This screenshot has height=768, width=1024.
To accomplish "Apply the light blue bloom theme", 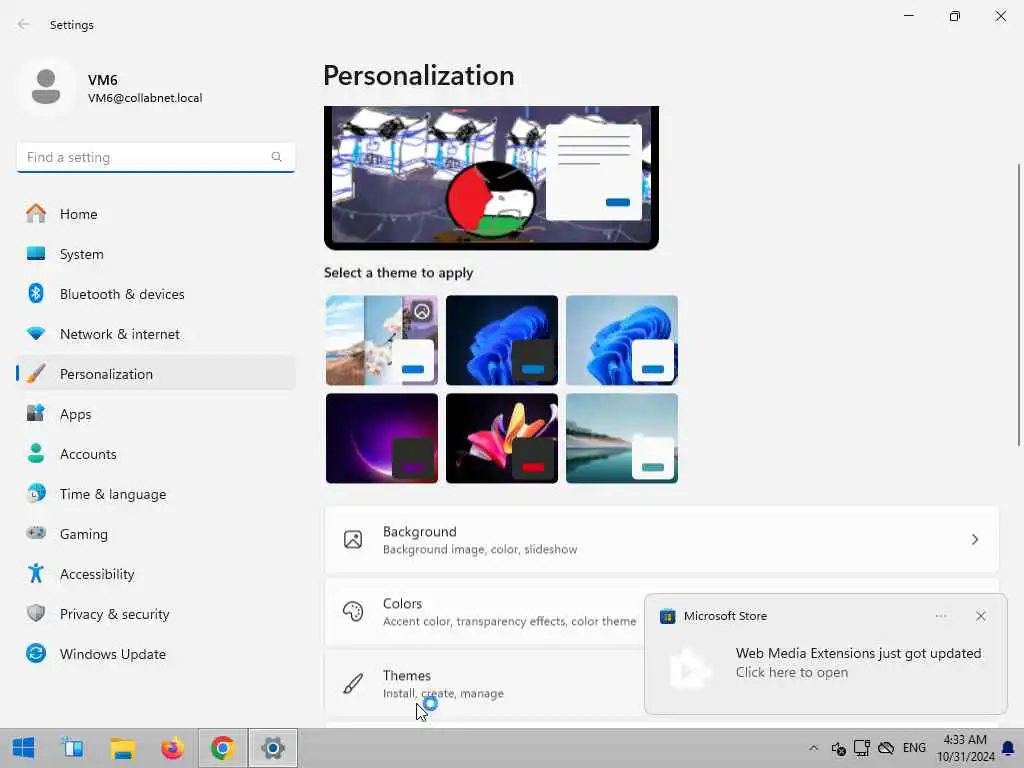I will click(x=622, y=340).
